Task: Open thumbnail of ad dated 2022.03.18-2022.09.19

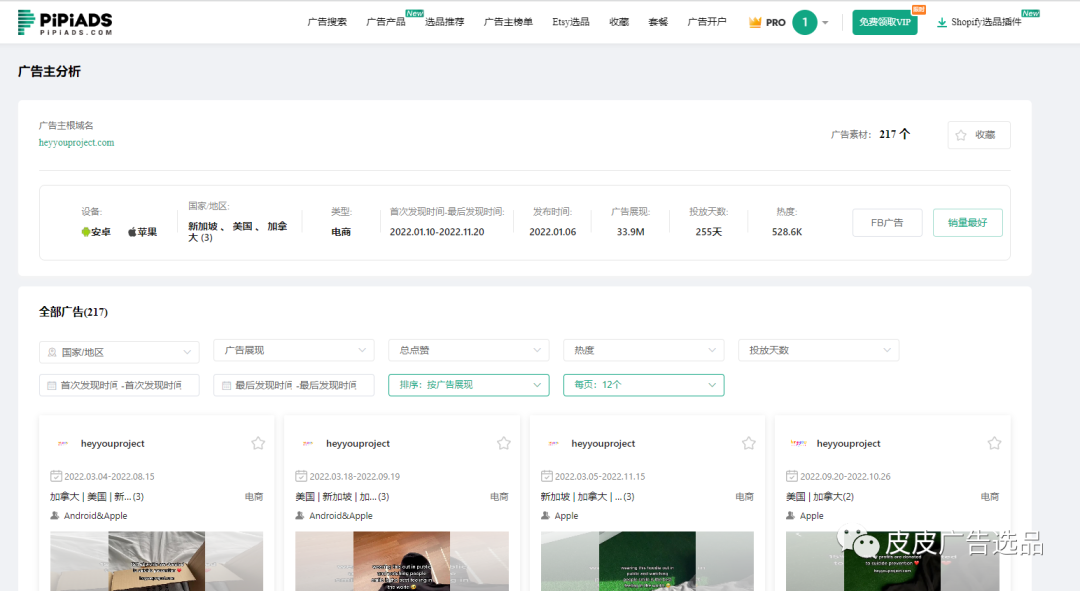Action: [x=402, y=561]
